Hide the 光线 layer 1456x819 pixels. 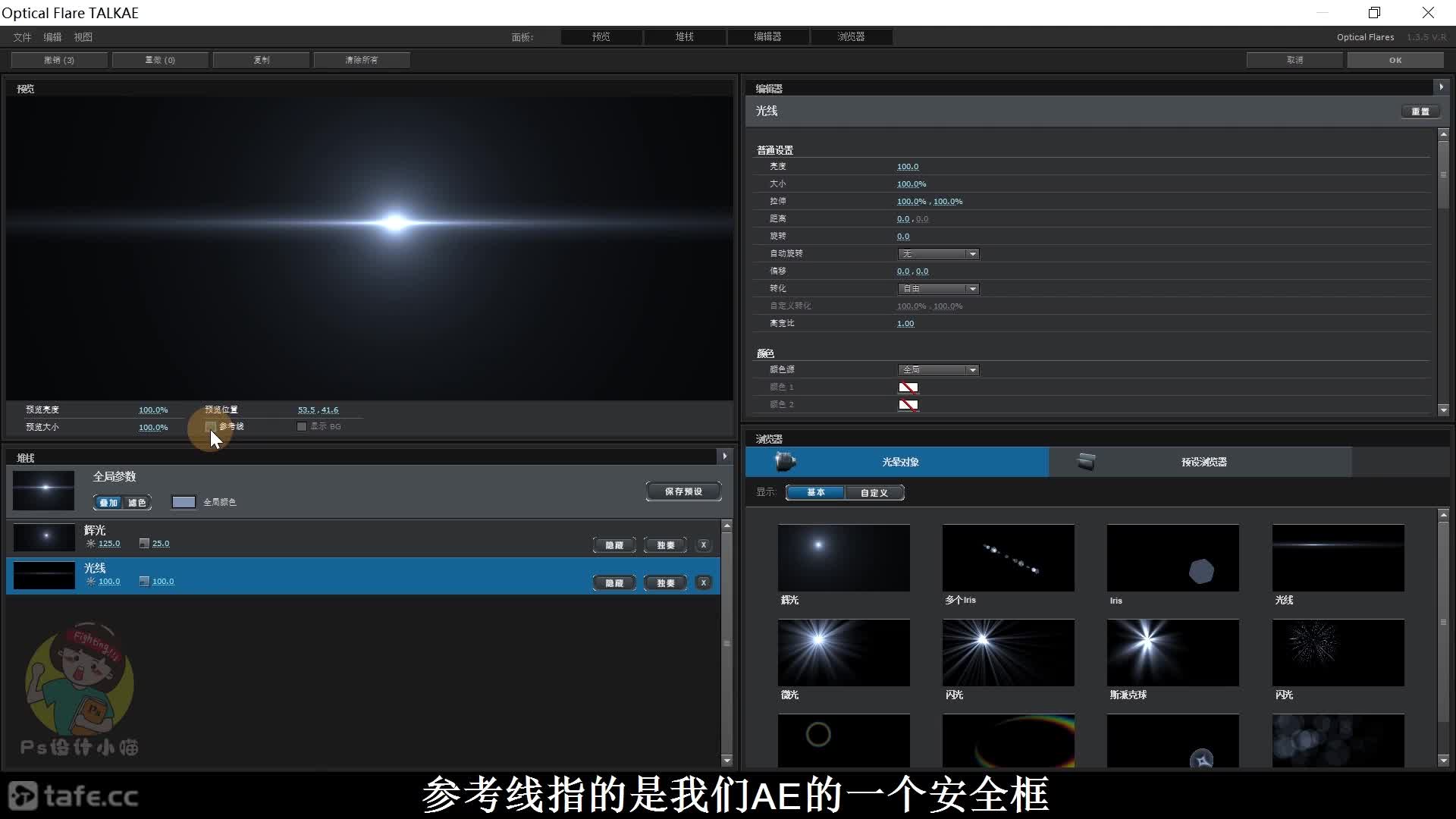coord(614,582)
